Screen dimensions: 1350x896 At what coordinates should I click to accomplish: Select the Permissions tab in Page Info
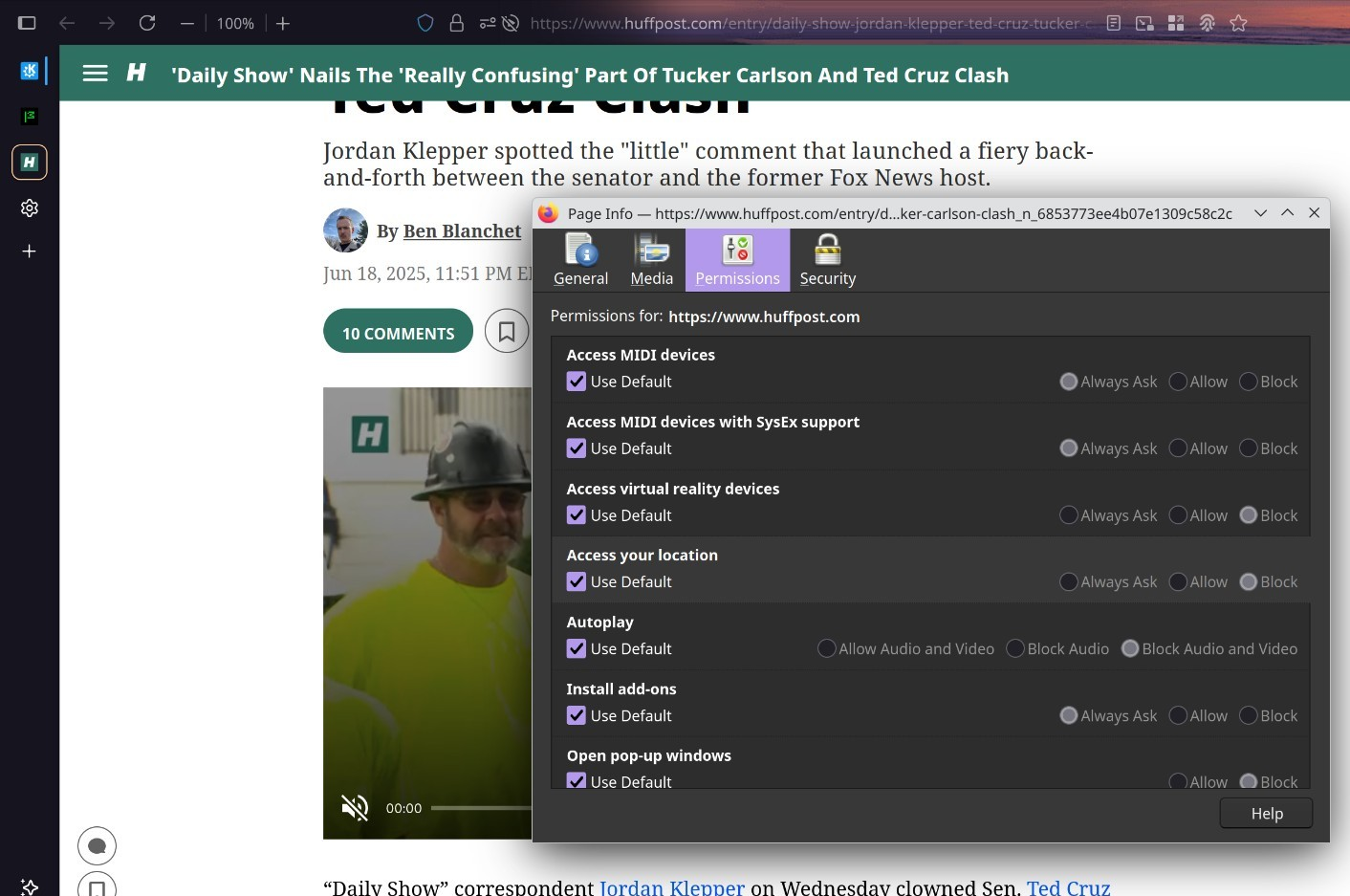pyautogui.click(x=737, y=260)
